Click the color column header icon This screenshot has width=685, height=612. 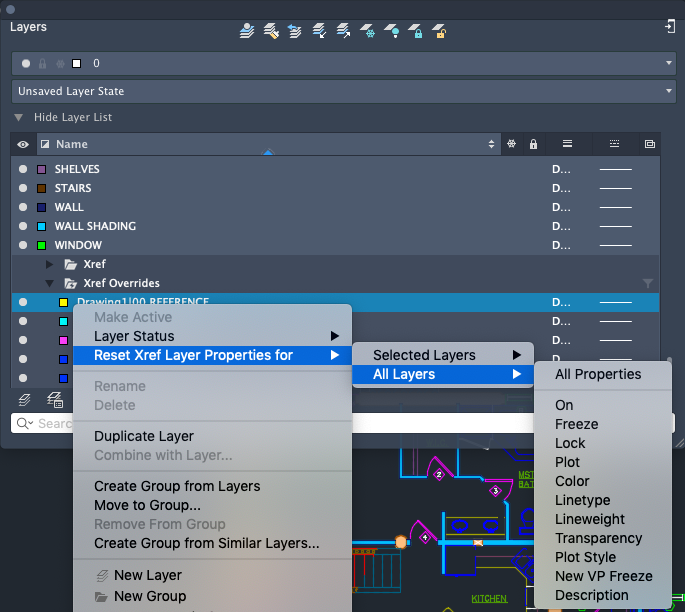point(45,144)
